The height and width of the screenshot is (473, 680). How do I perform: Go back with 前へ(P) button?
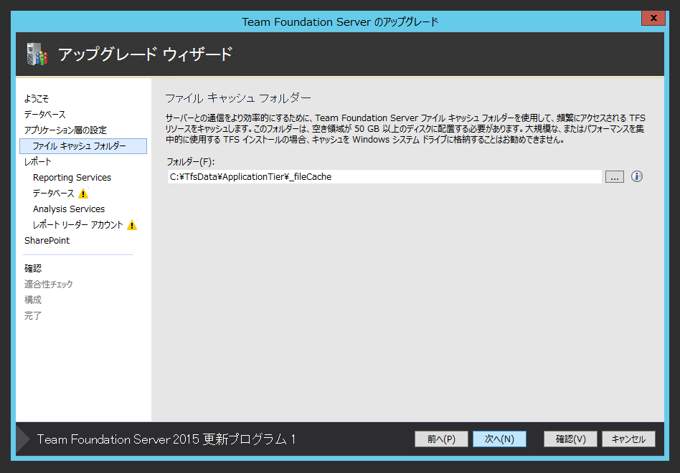(x=441, y=439)
